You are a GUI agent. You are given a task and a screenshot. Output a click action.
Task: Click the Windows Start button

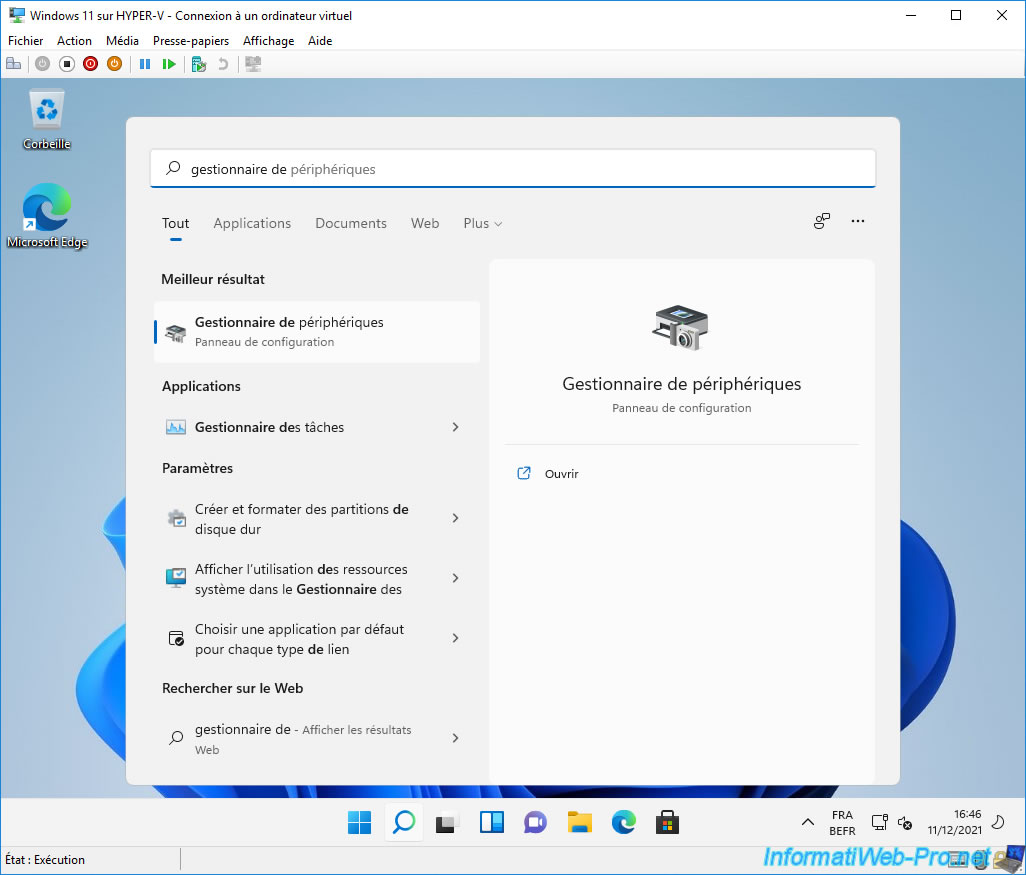[359, 822]
